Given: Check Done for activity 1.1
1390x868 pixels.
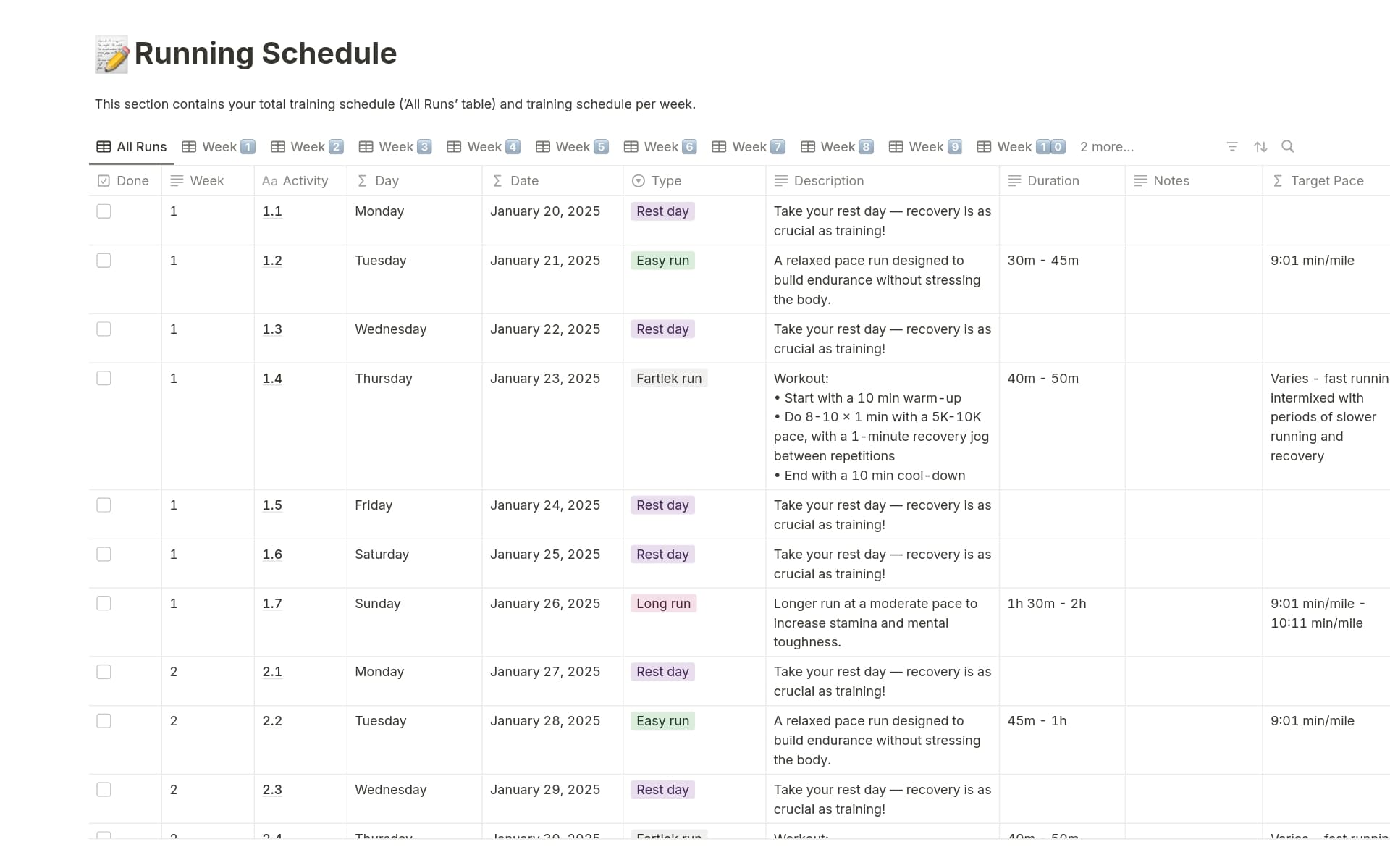Looking at the screenshot, I should point(104,211).
